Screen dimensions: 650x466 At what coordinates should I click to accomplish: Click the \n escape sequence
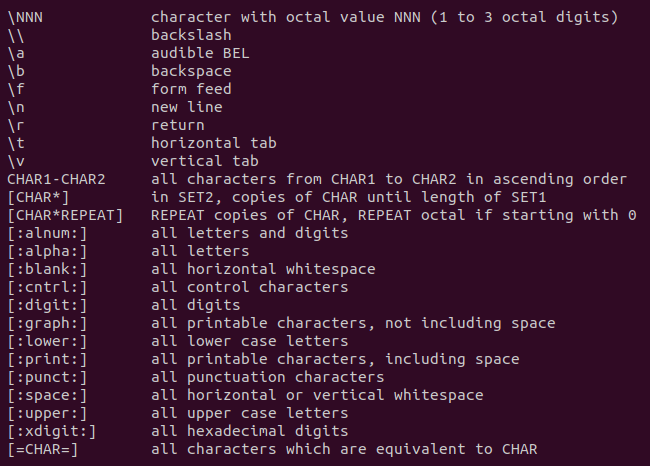(16, 107)
